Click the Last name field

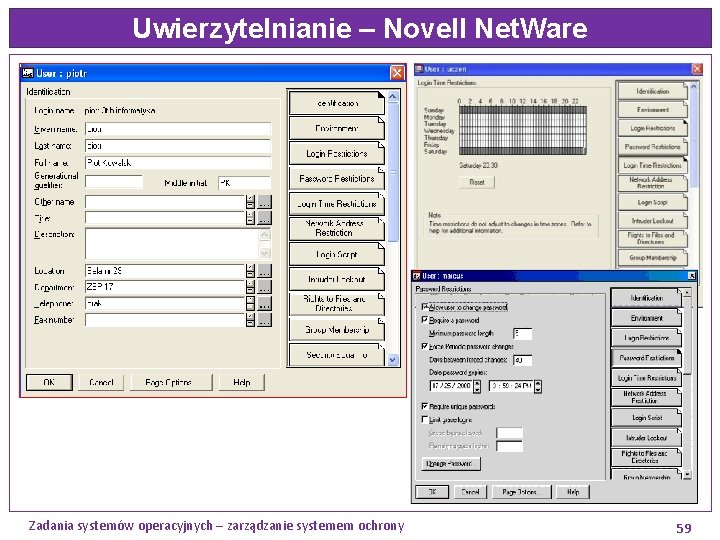[178, 146]
